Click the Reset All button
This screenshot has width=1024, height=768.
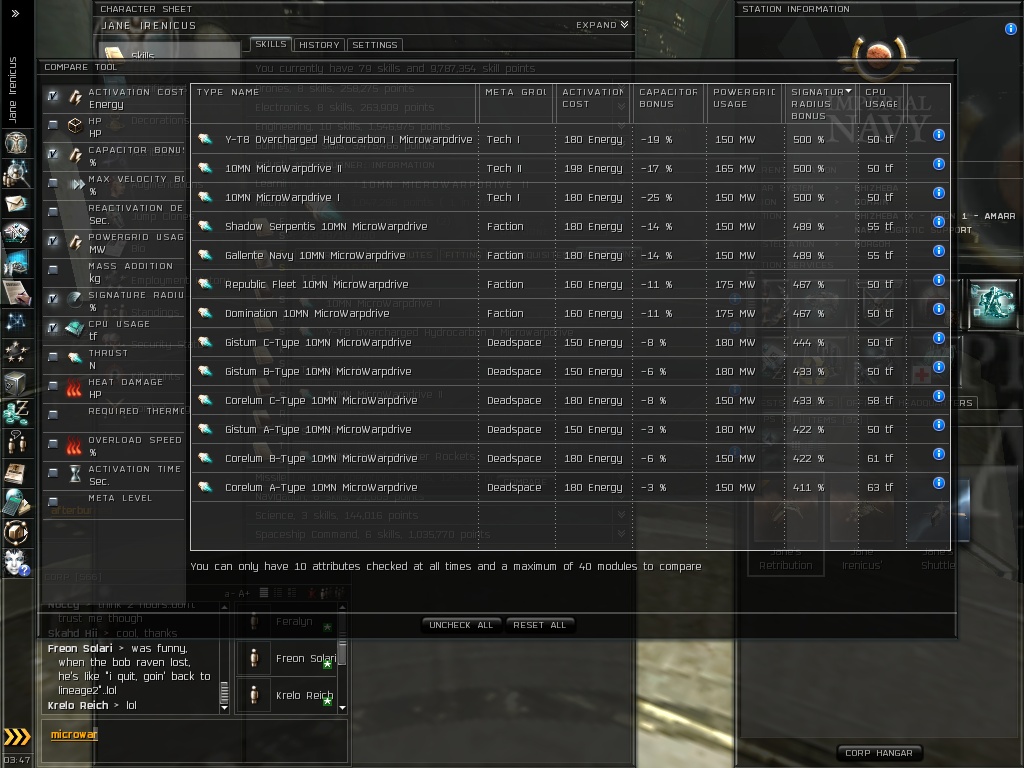tap(539, 625)
